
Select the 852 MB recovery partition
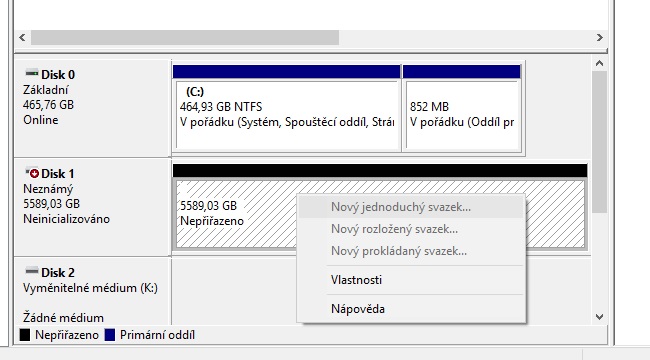tap(462, 109)
